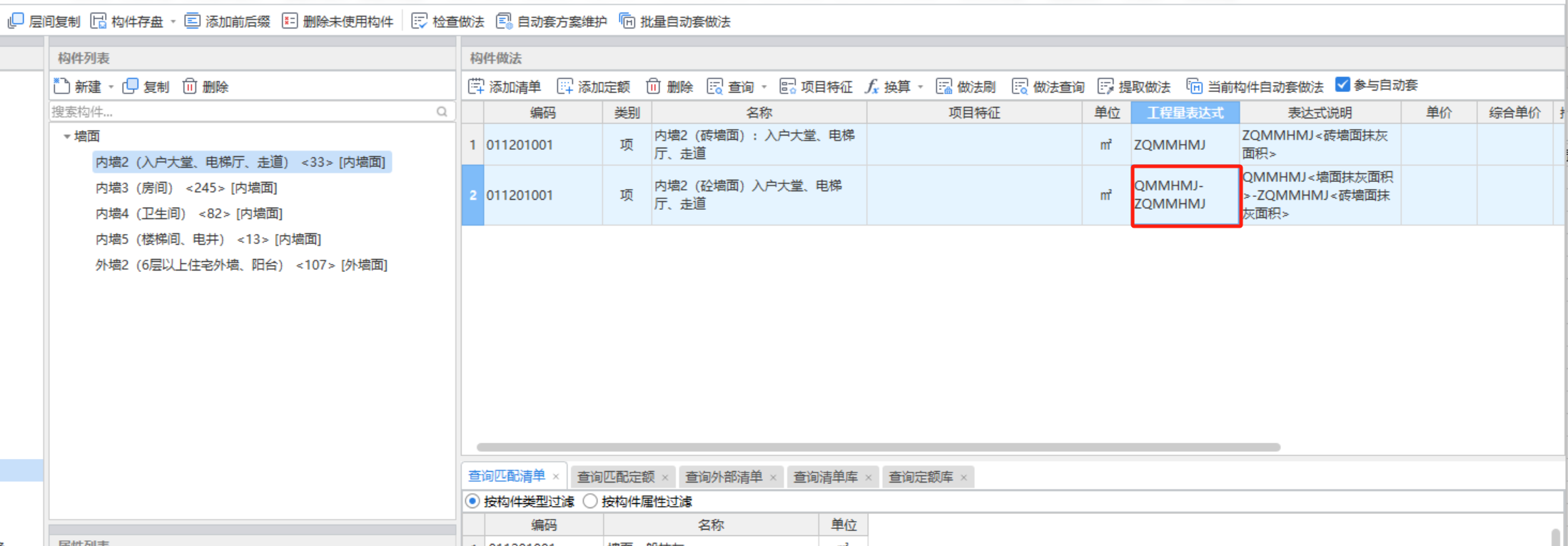Viewport: 1568px width, 546px height.
Task: Select row number 2 header
Action: click(x=472, y=195)
